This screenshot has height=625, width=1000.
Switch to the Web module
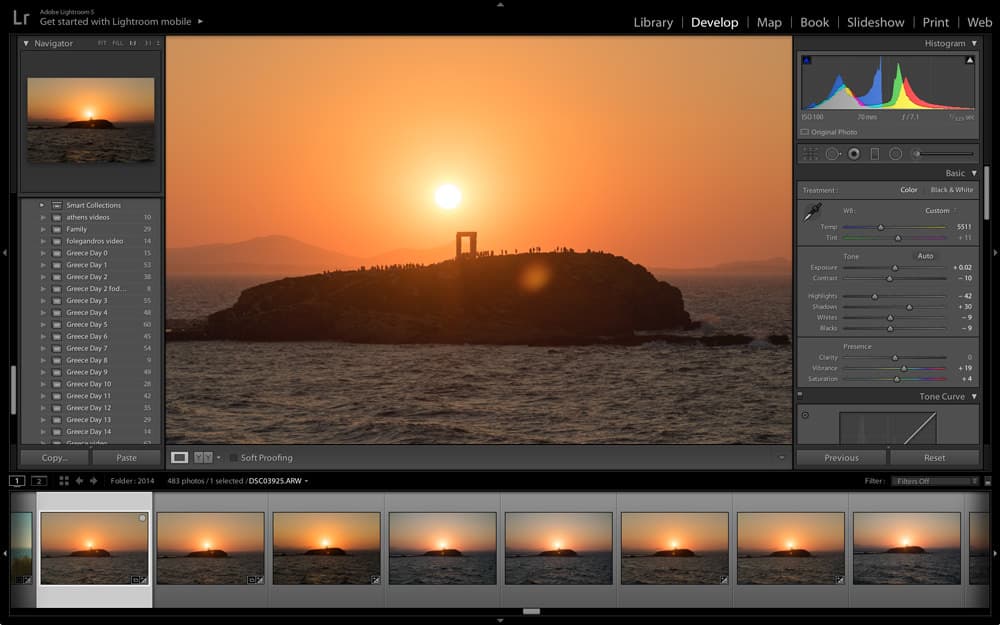coord(980,22)
